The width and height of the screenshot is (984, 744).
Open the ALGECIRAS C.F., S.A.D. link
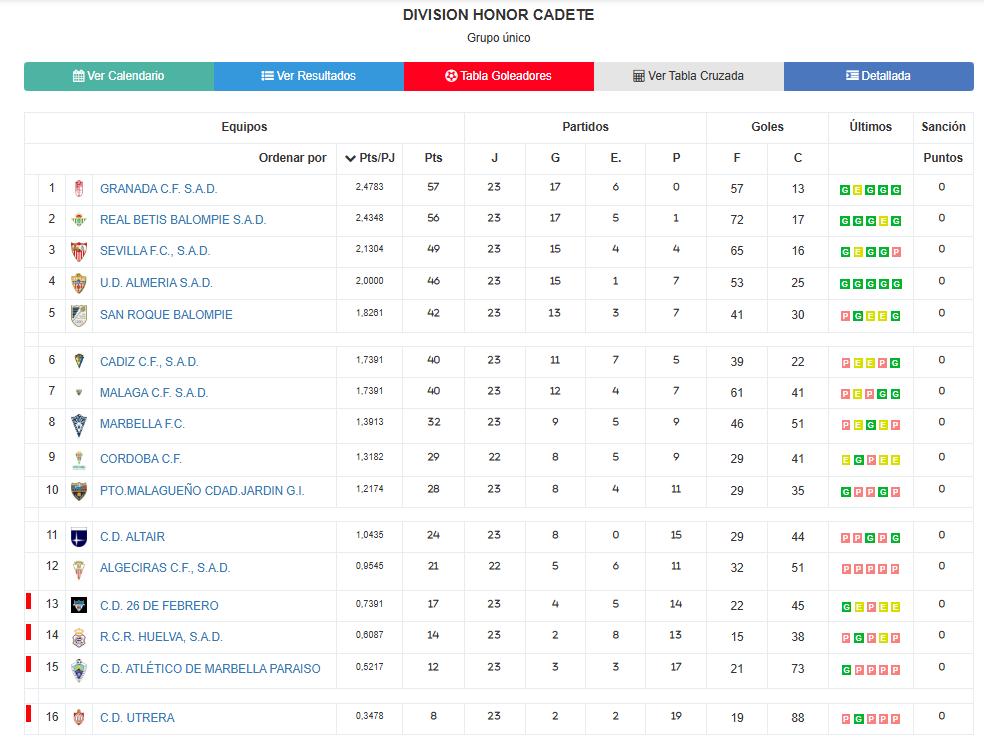pyautogui.click(x=165, y=568)
